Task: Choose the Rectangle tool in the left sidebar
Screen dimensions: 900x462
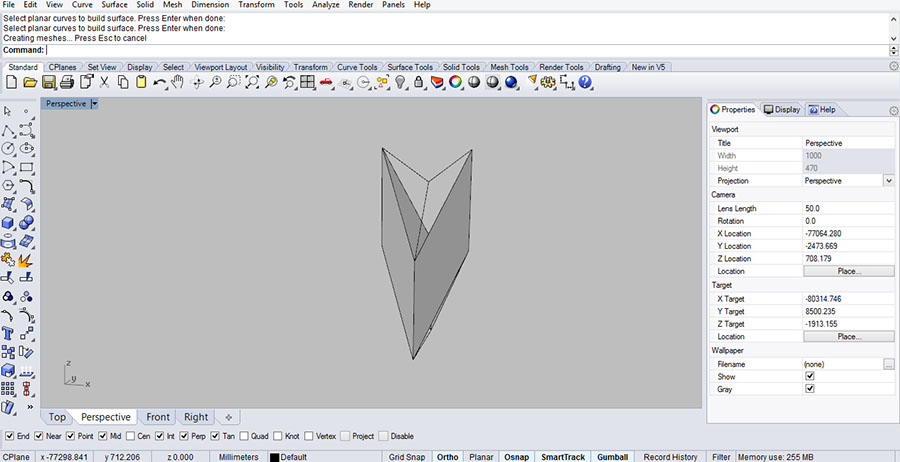Action: click(x=26, y=168)
